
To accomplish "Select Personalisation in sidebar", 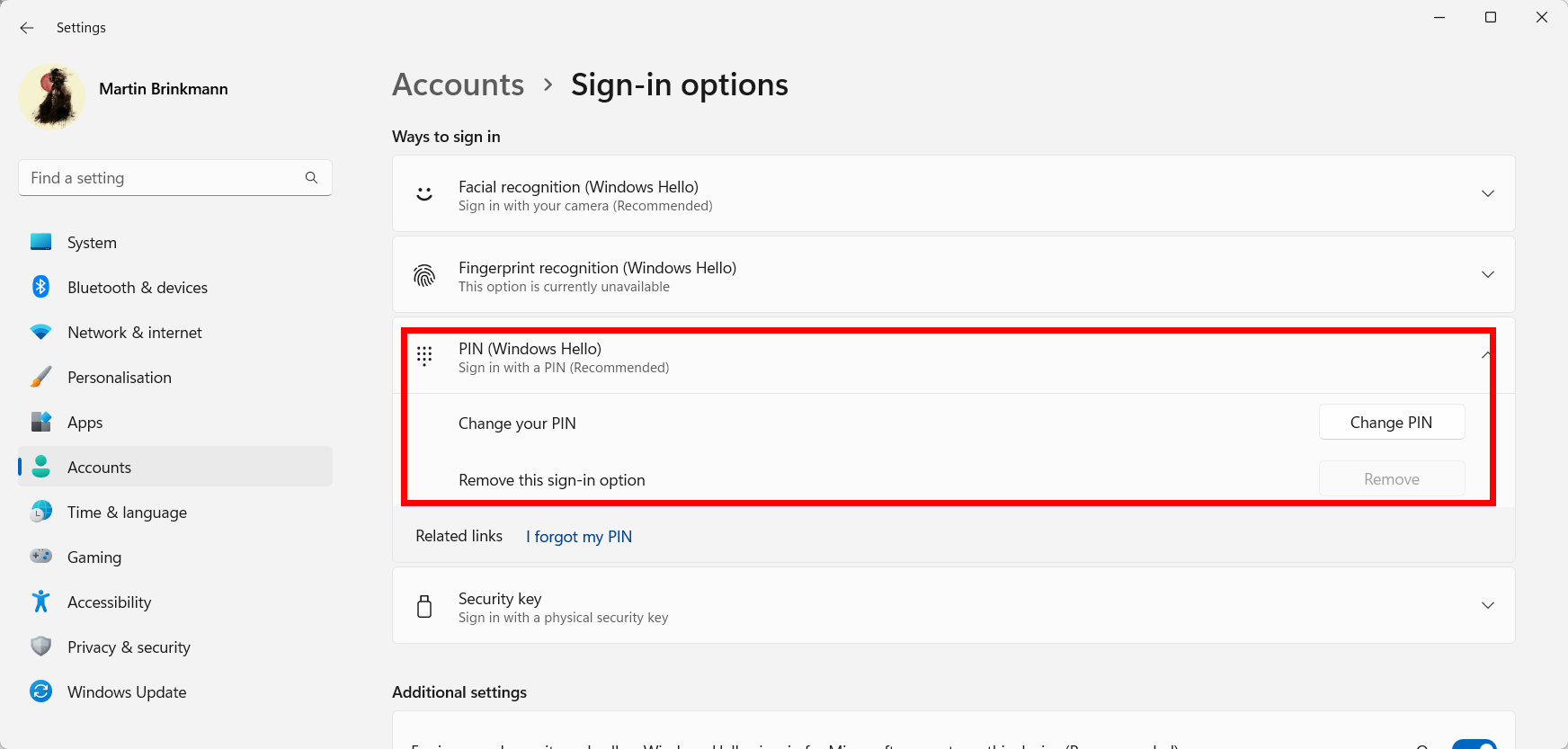I will coord(175,377).
